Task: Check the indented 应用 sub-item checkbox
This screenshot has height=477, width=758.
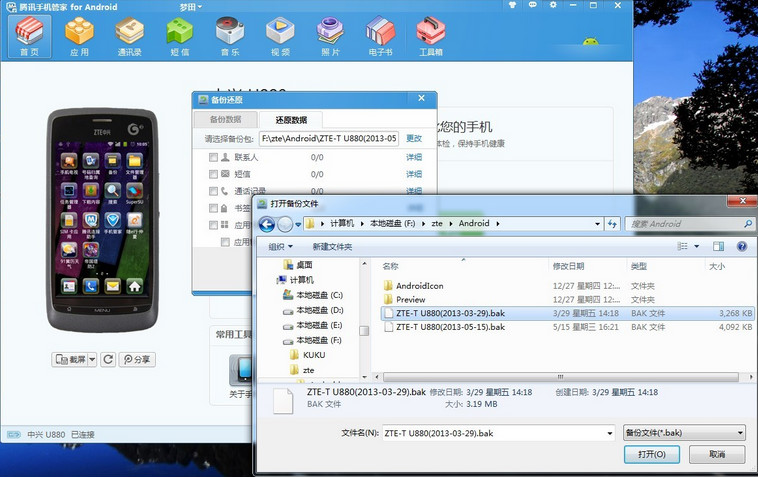Action: coord(225,242)
